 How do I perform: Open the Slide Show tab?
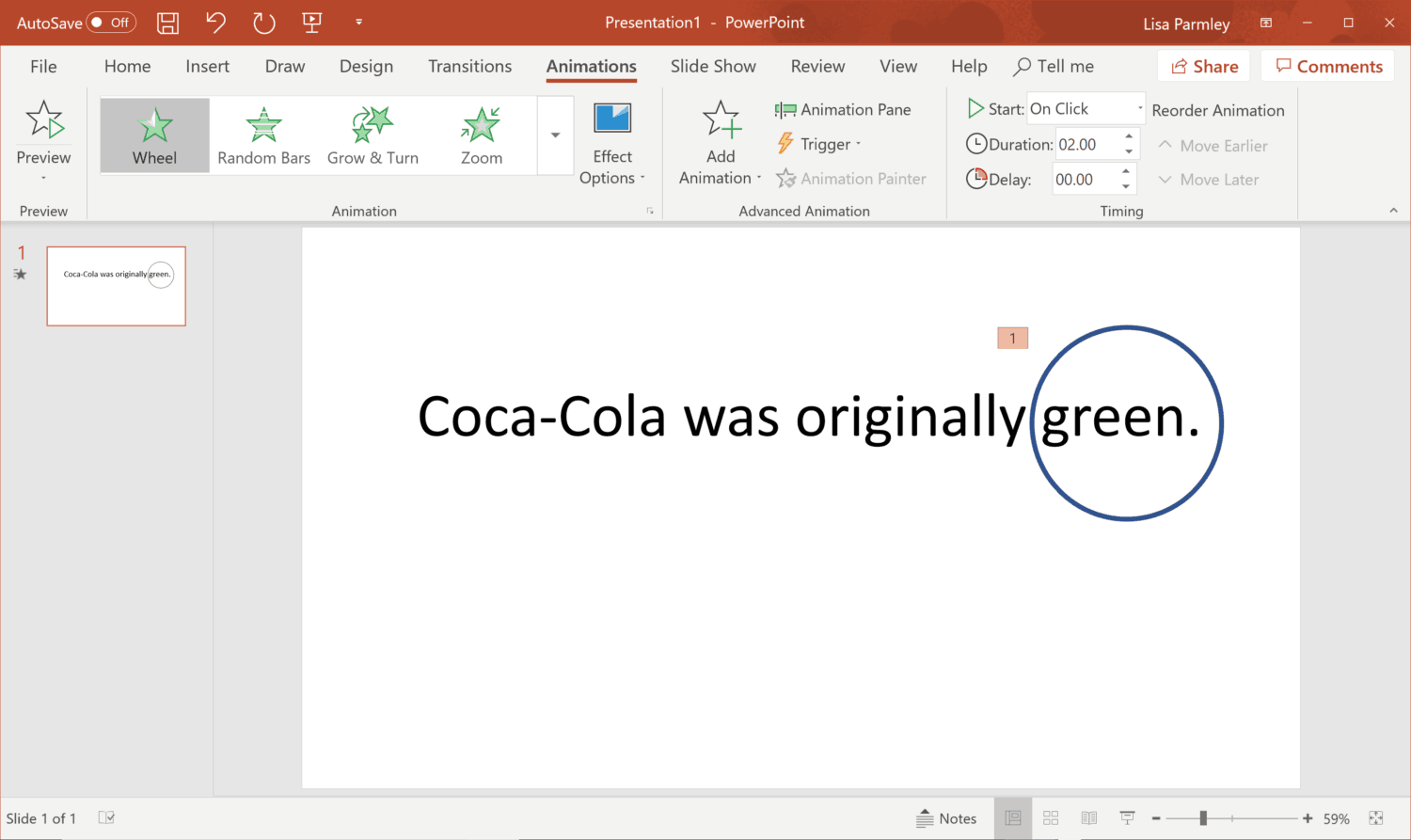click(713, 67)
